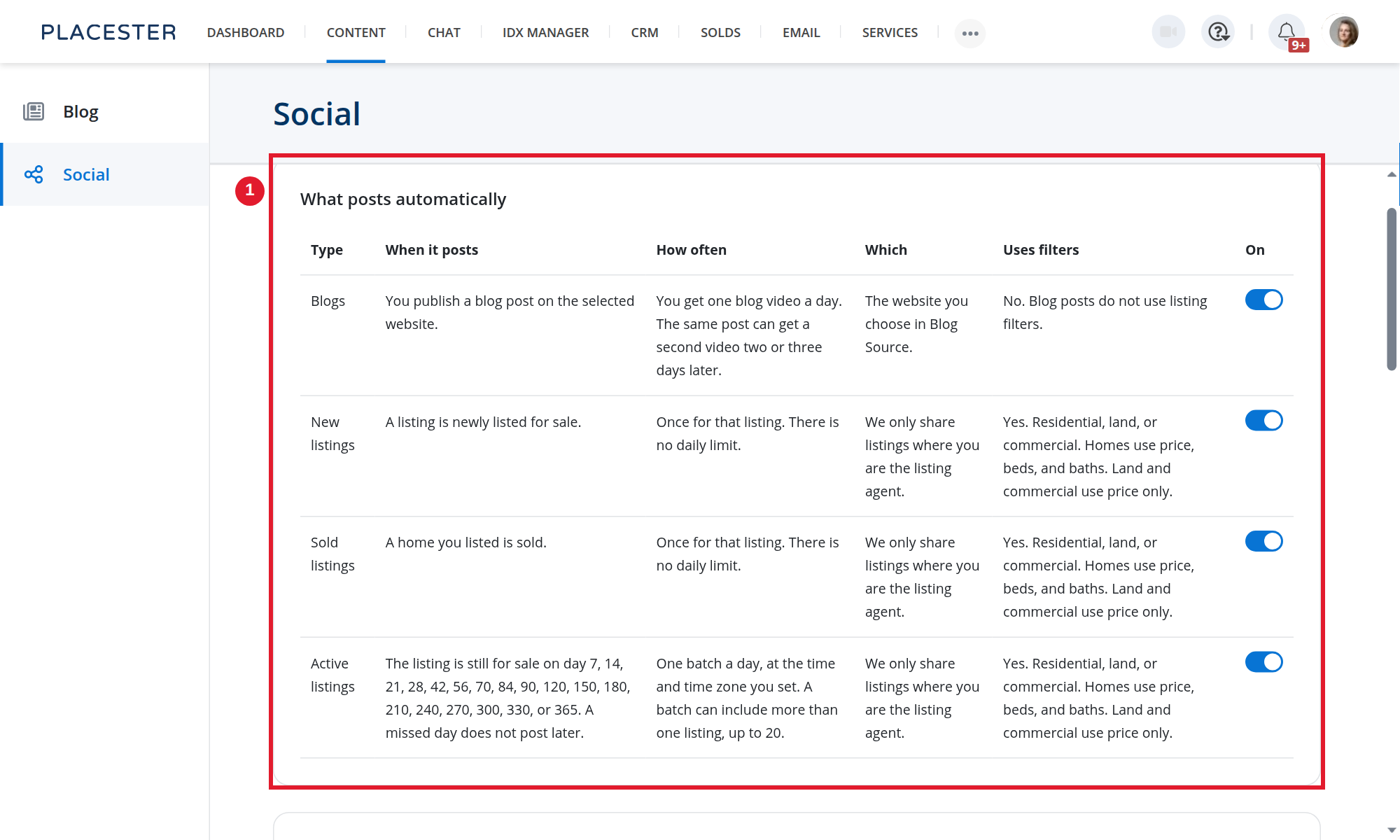Open the Solds tab
Viewport: 1400px width, 840px height.
720,32
